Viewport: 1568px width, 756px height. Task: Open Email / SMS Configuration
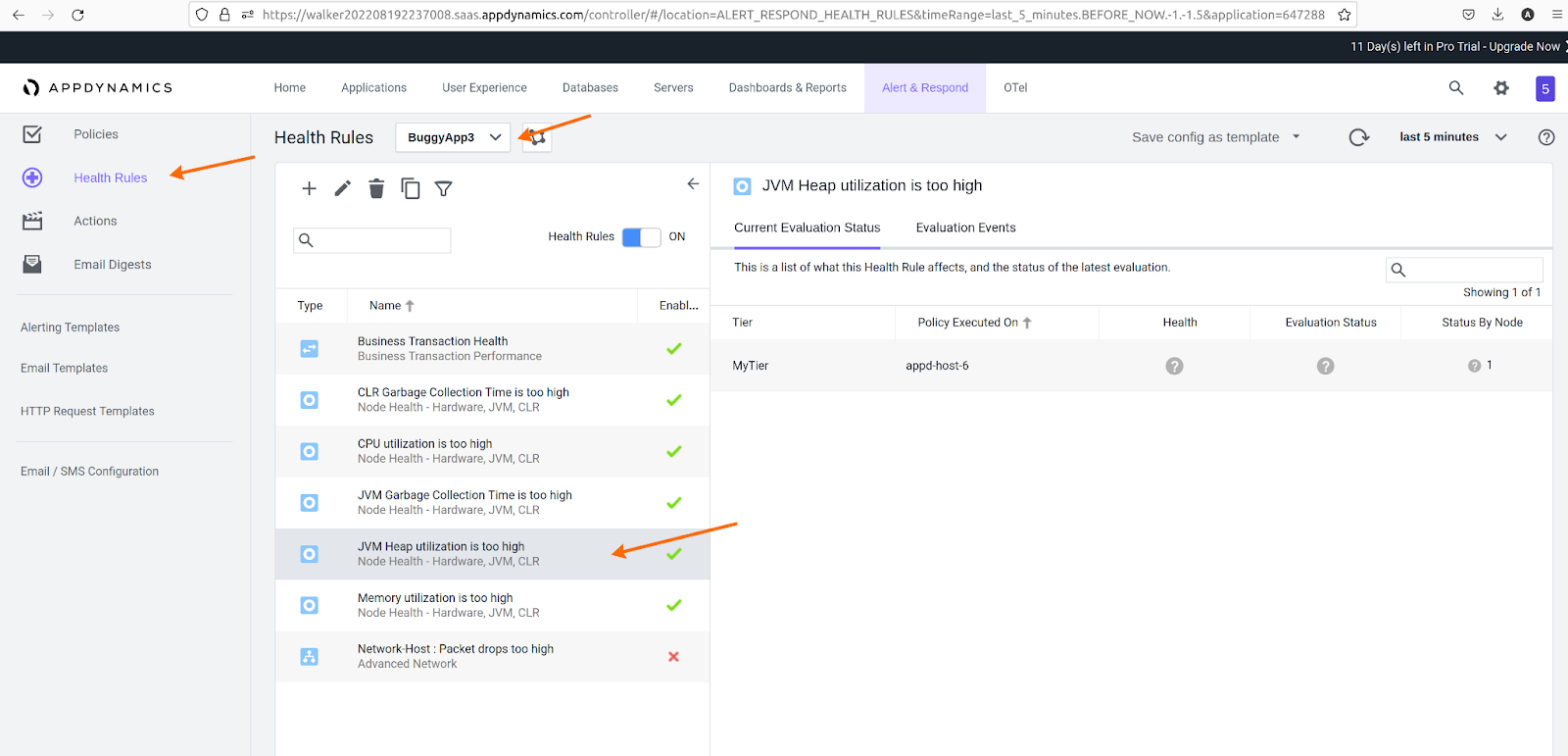click(x=89, y=472)
